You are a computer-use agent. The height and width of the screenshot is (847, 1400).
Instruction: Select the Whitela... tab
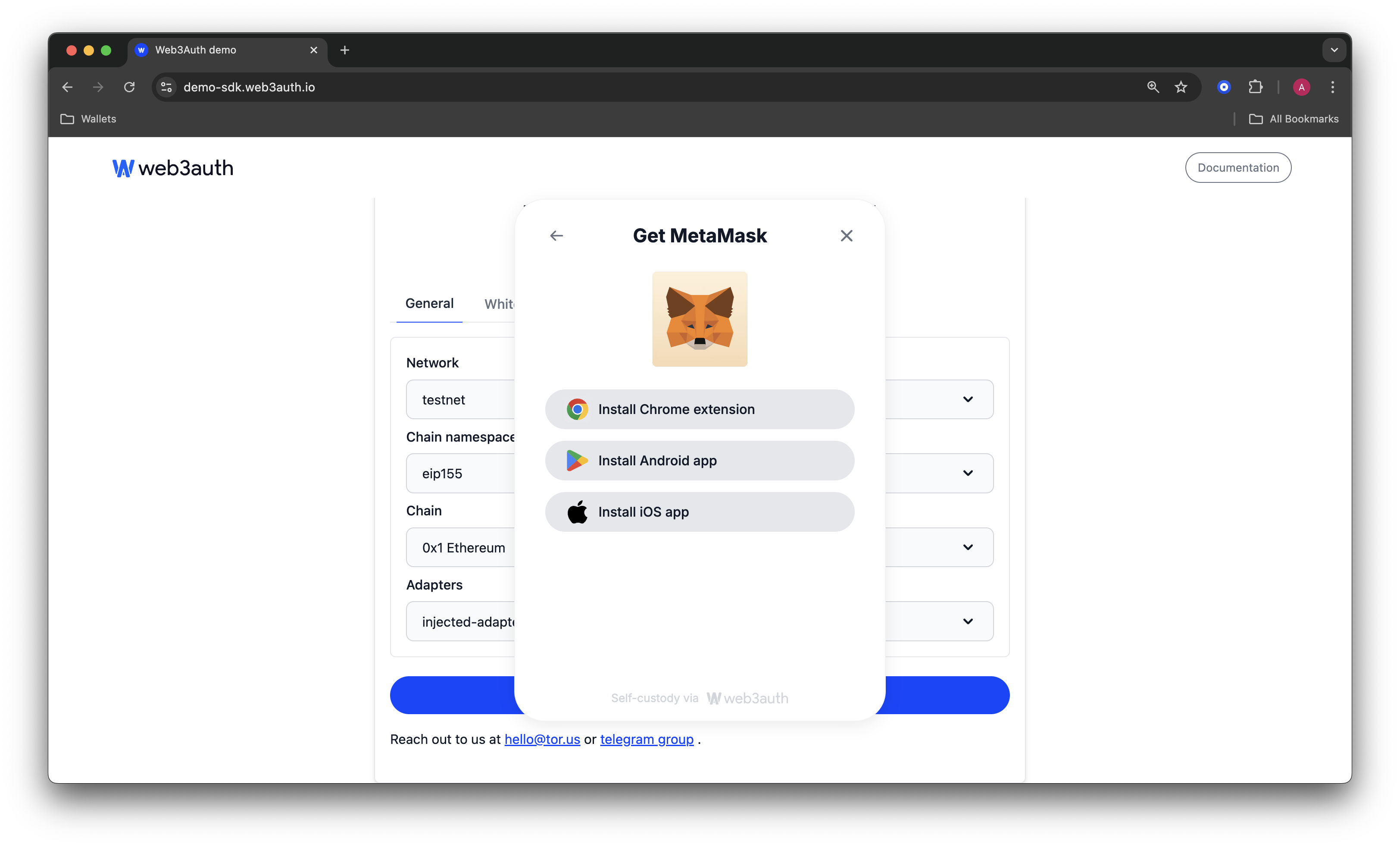point(503,303)
